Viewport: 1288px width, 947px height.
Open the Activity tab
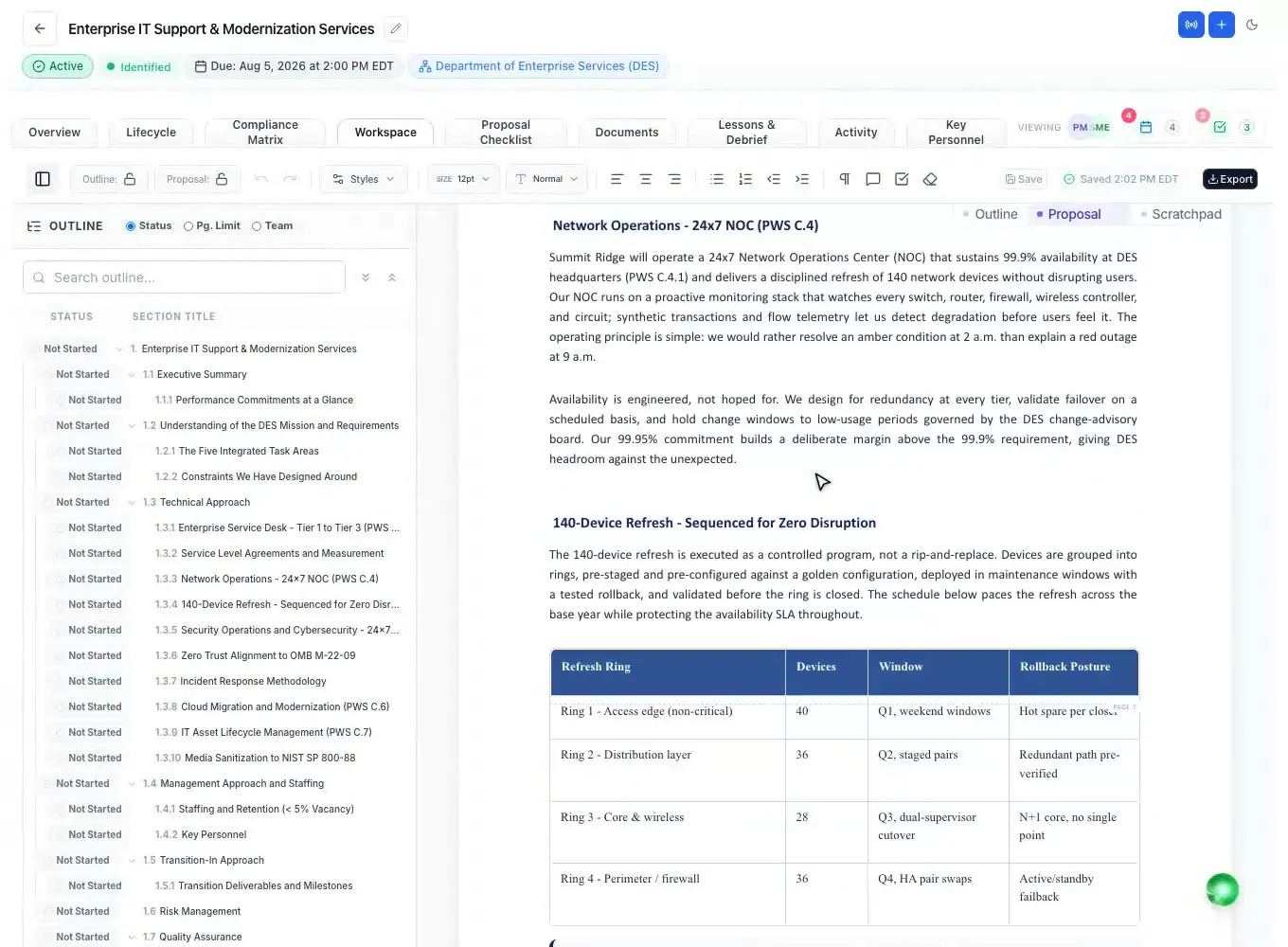point(856,133)
